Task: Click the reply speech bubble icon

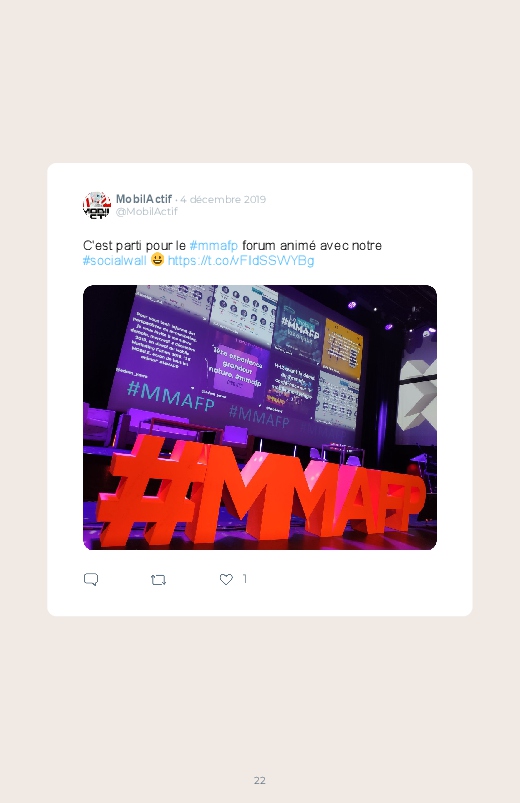Action: (x=91, y=579)
